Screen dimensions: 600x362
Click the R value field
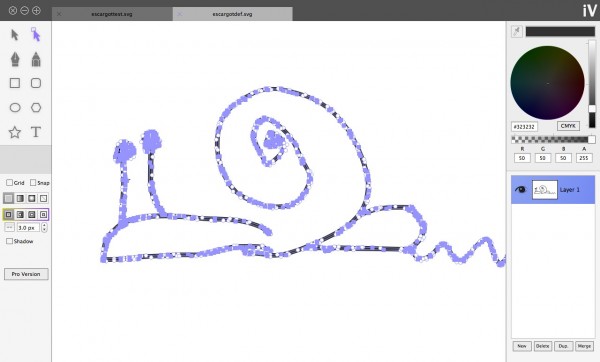522,158
